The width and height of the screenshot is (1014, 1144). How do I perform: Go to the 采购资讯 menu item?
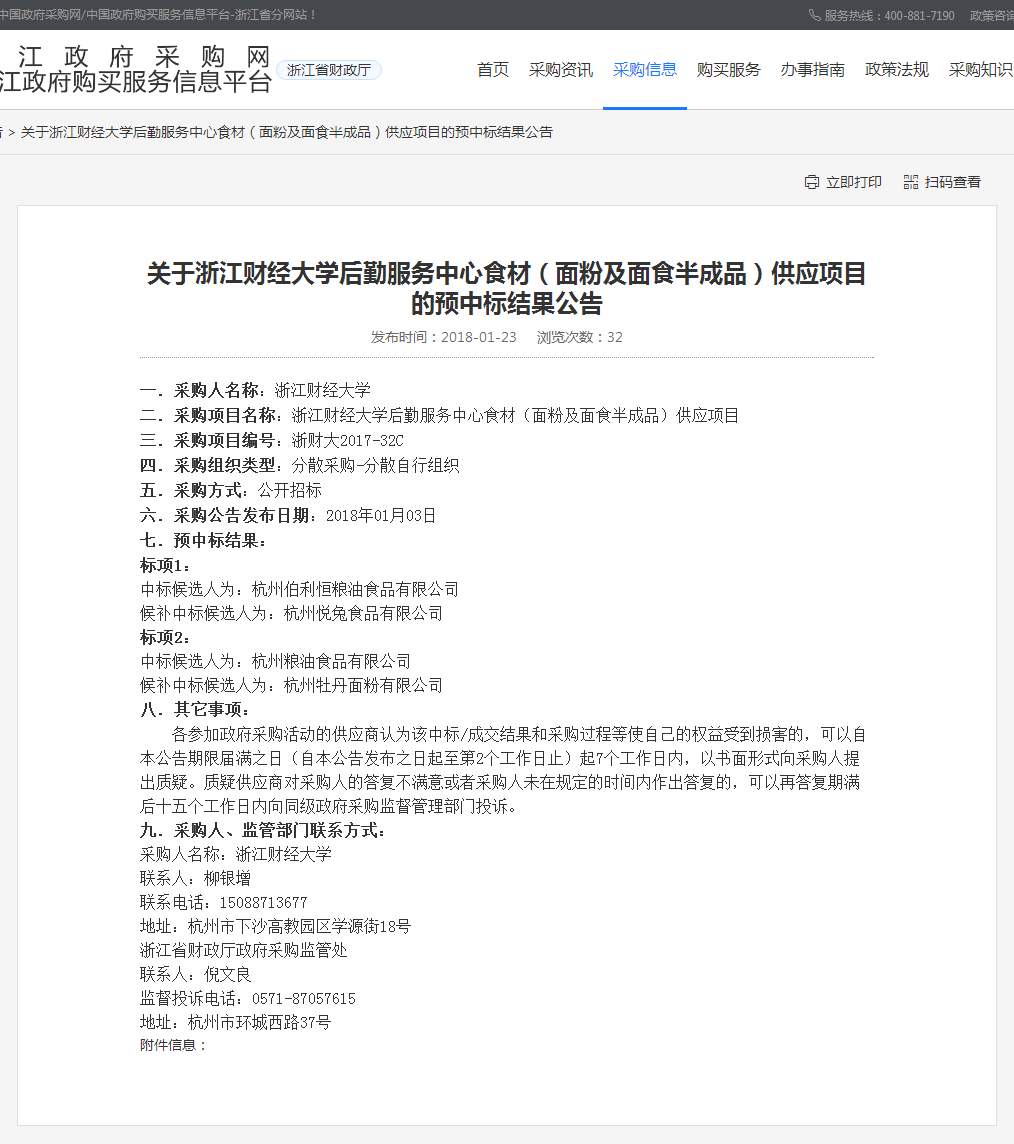561,70
